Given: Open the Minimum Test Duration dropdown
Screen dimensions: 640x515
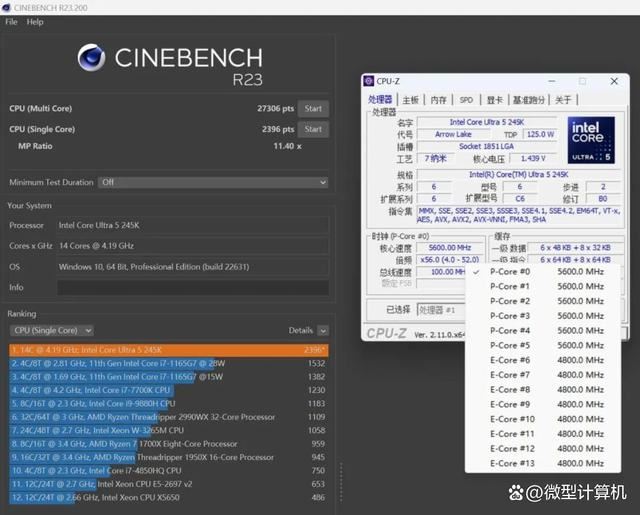Looking at the screenshot, I should pos(212,183).
